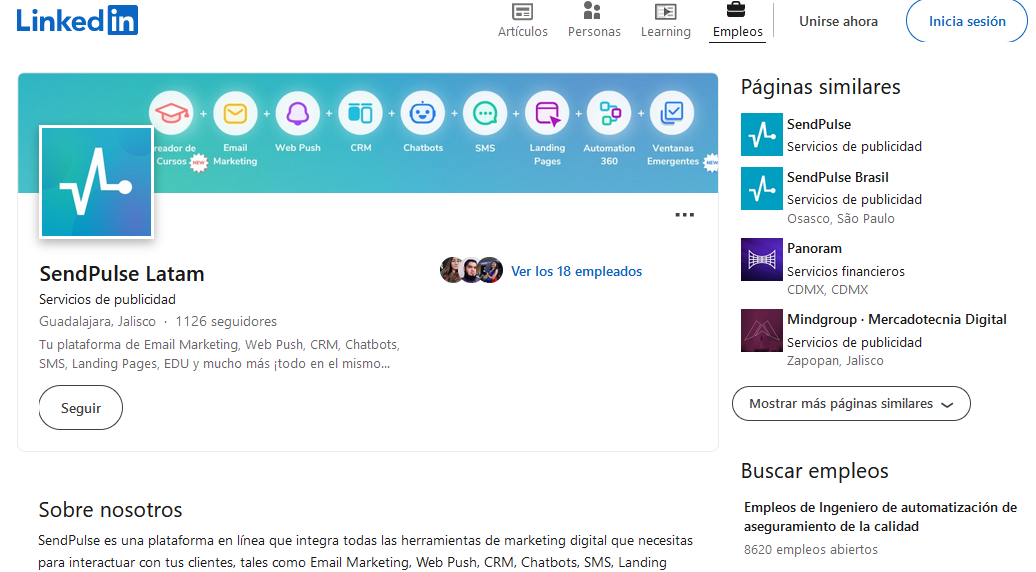
Task: Select the Empleos navigation item
Action: pyautogui.click(x=737, y=21)
